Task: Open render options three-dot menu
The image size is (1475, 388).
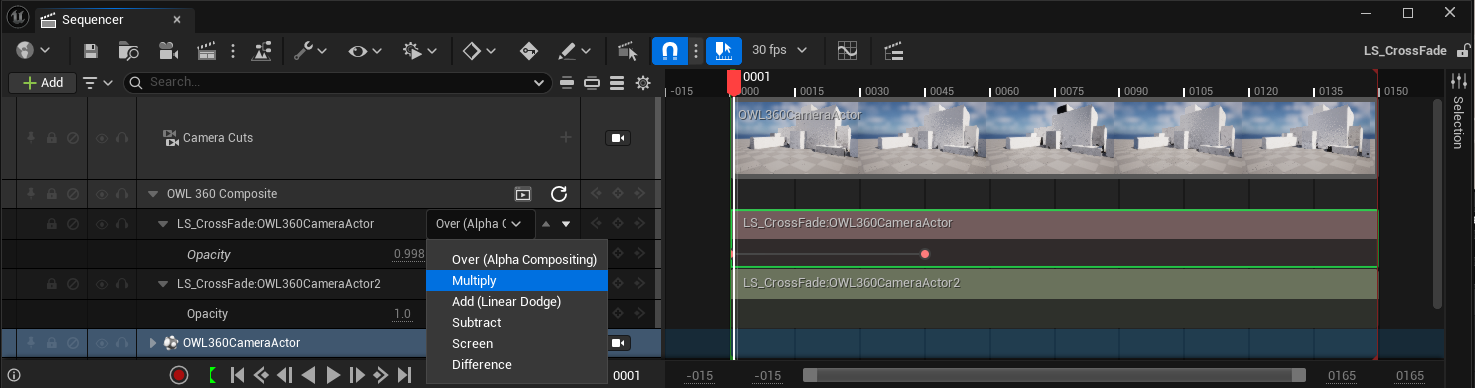Action: tap(233, 50)
